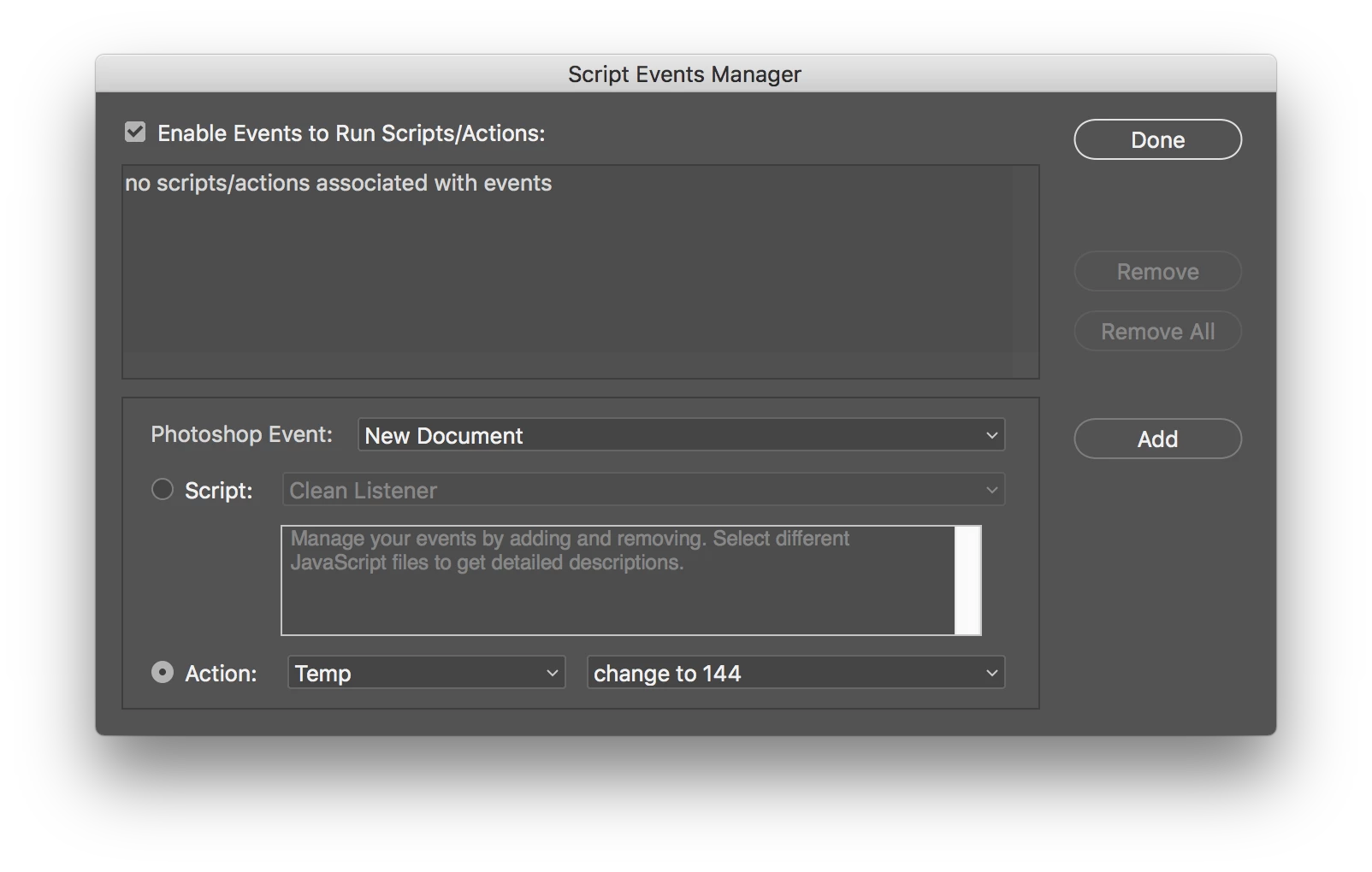Open the 'change to 144' action dropdown
The image size is (1372, 872).
795,673
